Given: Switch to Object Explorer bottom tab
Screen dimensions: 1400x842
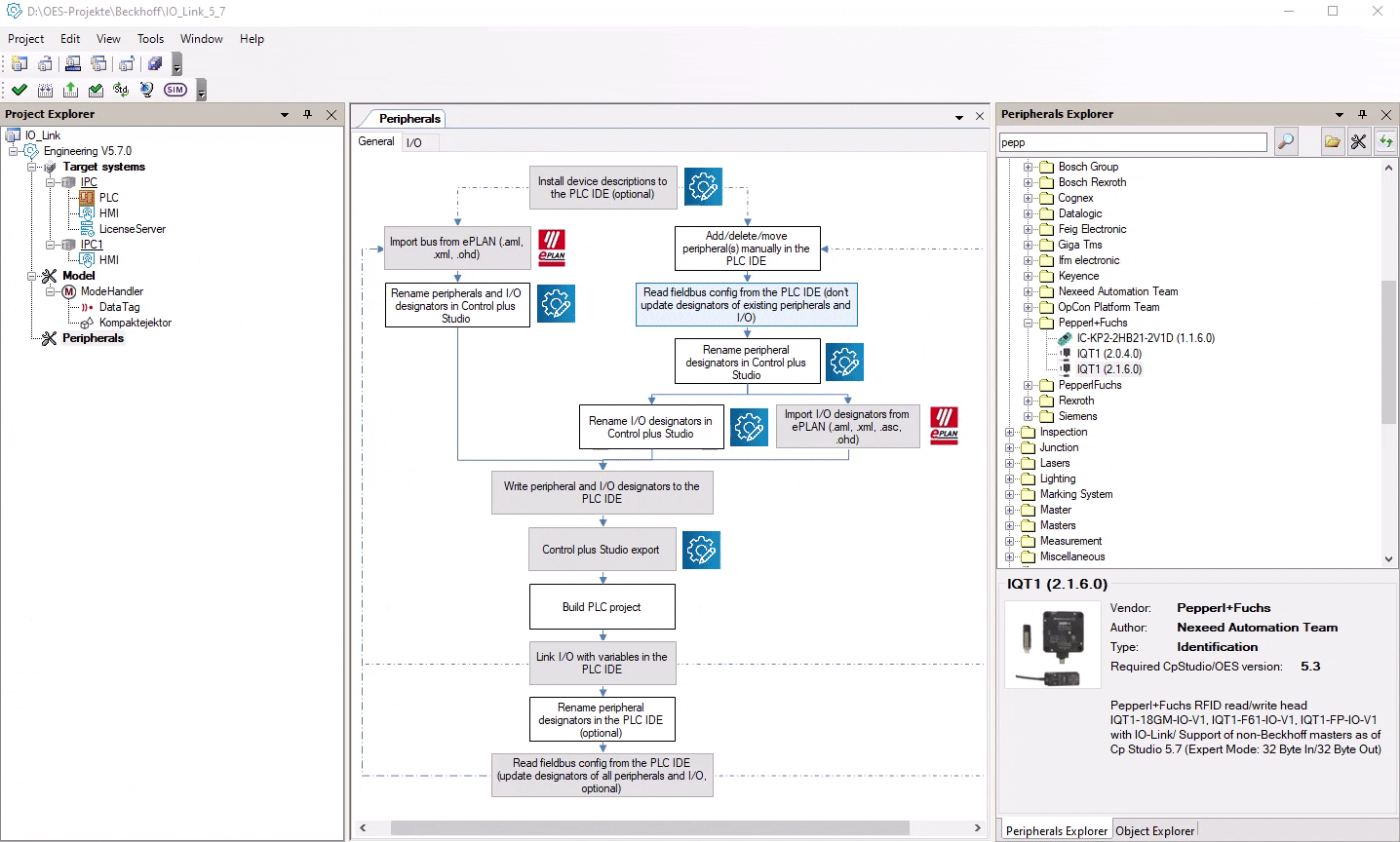Looking at the screenshot, I should 1154,831.
